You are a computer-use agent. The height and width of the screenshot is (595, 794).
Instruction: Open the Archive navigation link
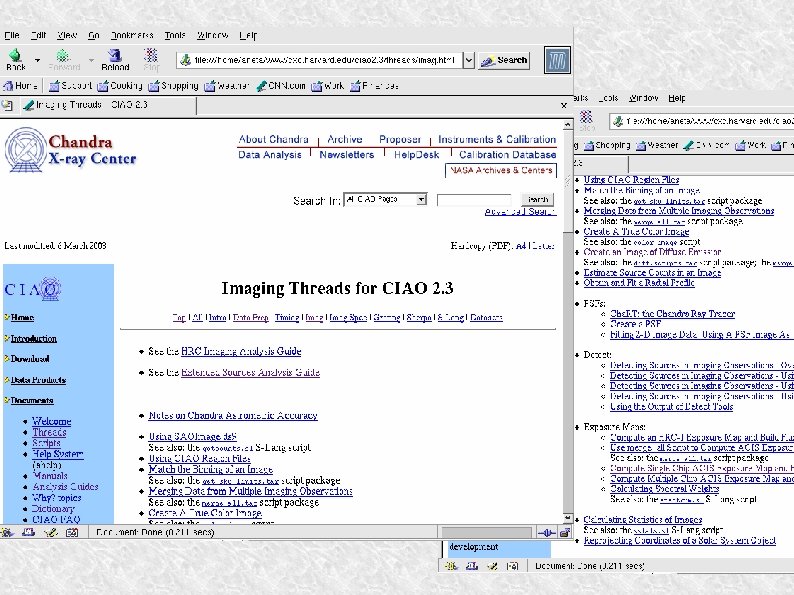tap(345, 139)
